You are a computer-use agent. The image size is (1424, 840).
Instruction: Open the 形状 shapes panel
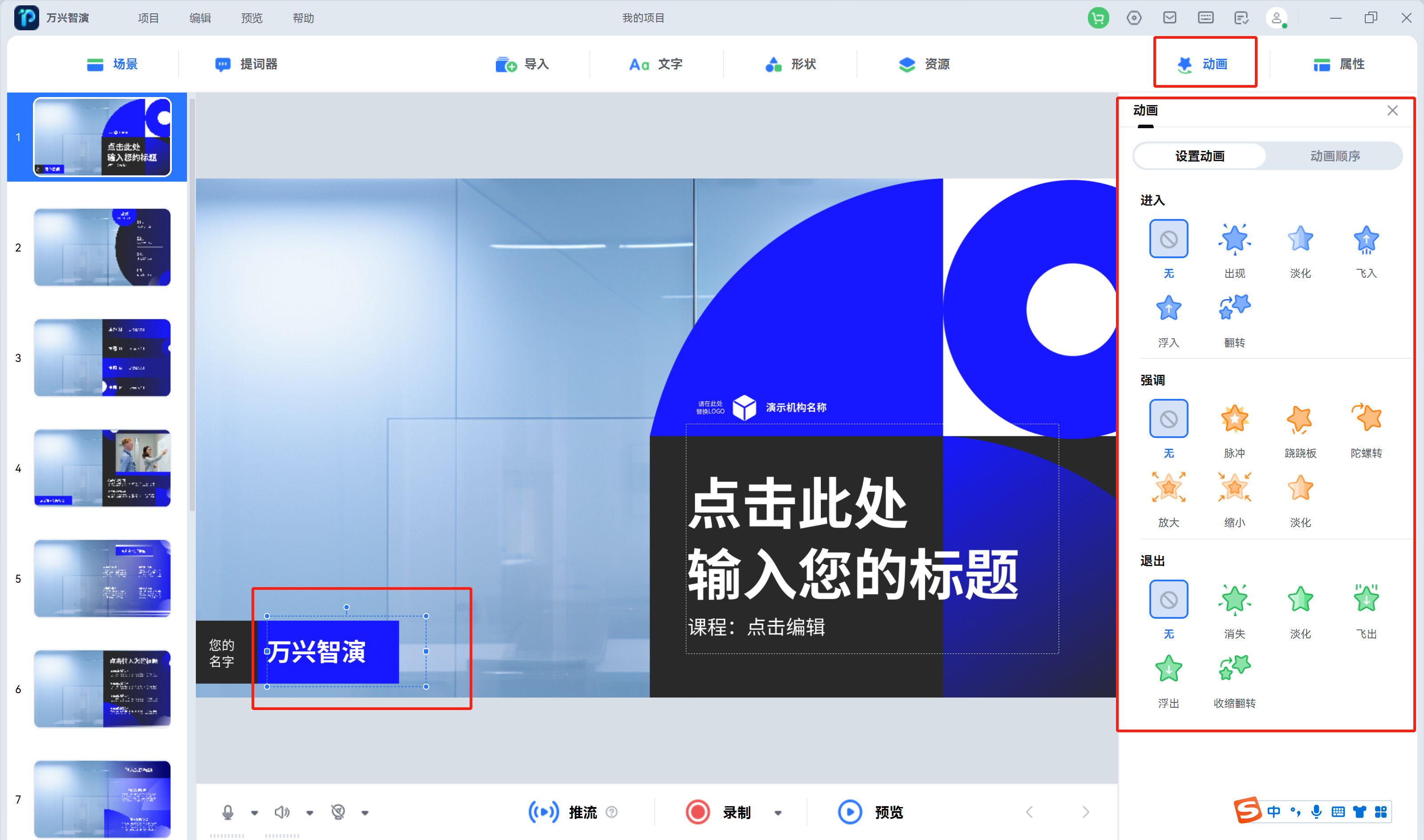(791, 64)
